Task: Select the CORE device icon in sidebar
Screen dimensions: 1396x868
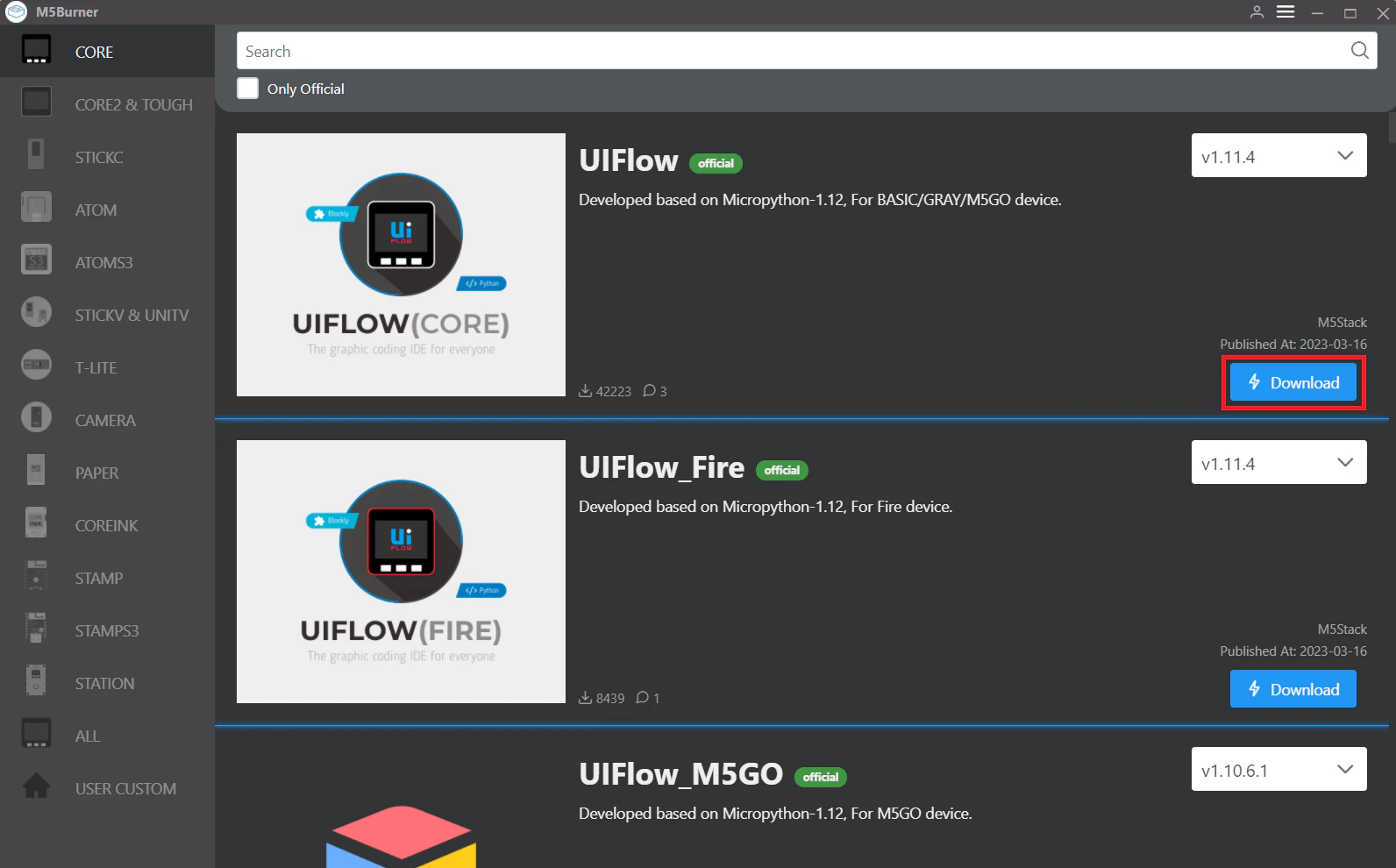Action: coord(36,50)
